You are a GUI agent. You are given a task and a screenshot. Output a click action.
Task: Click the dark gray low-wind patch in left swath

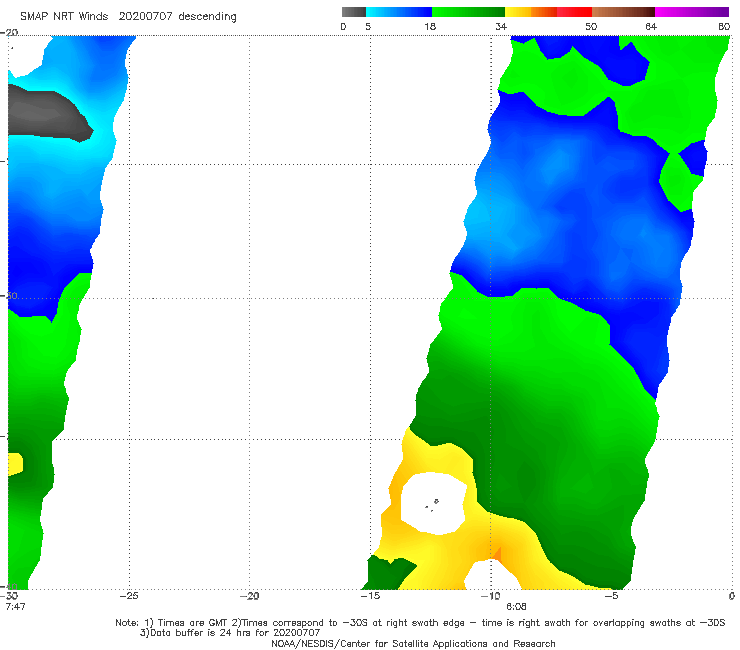point(47,116)
